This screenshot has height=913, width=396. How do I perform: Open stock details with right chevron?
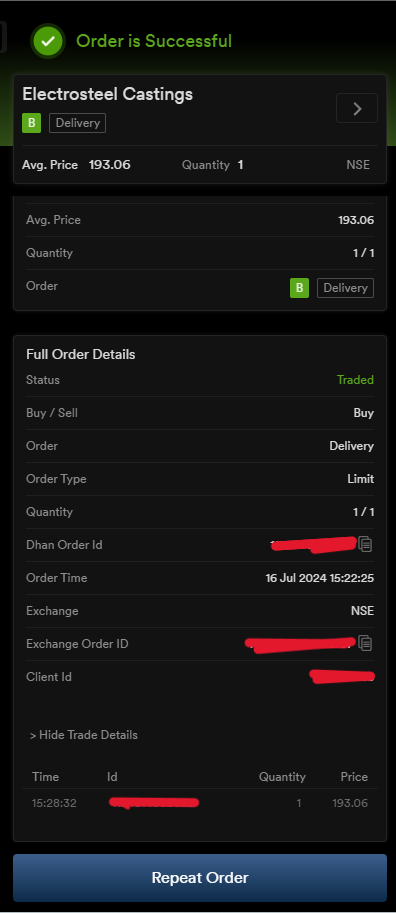[x=357, y=108]
